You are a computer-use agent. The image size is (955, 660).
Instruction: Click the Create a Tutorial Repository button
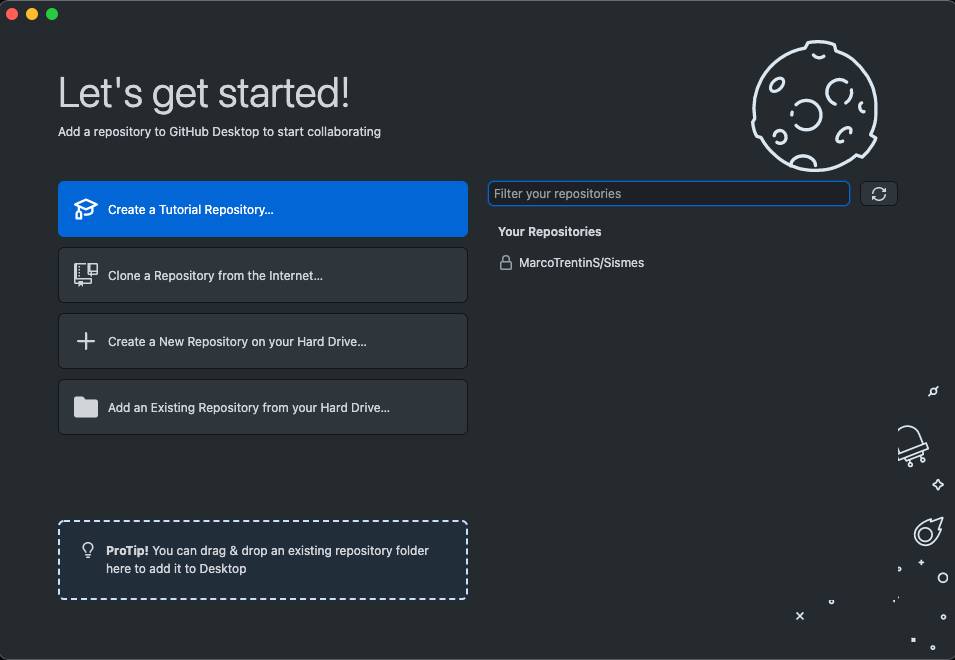[x=263, y=209]
